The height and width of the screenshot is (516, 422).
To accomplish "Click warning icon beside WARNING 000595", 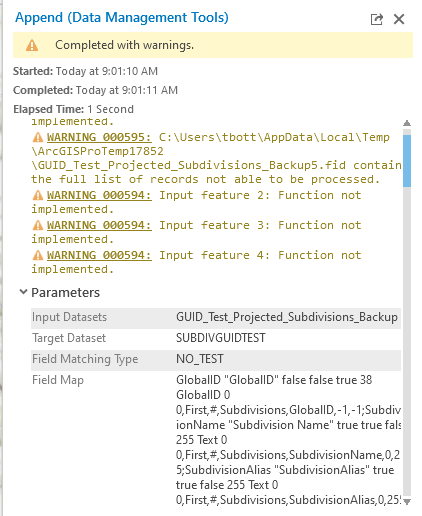I will [38, 137].
